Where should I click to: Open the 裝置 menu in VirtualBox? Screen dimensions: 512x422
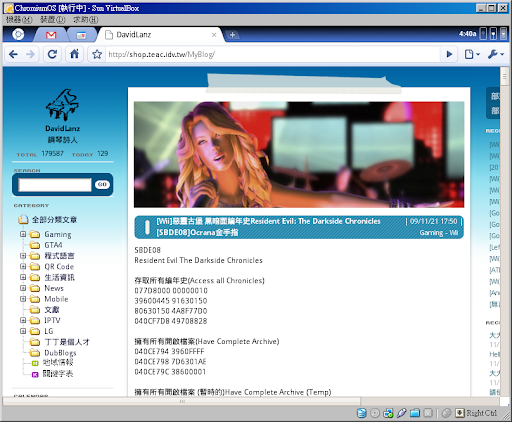tap(53, 20)
